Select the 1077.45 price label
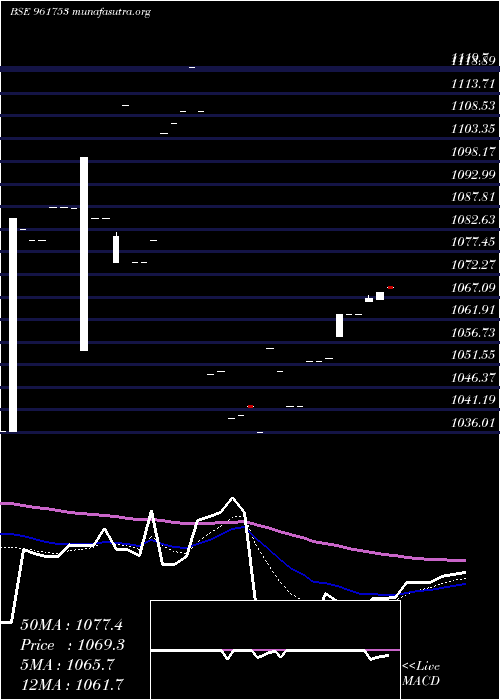This screenshot has width=500, height=700. pyautogui.click(x=473, y=242)
